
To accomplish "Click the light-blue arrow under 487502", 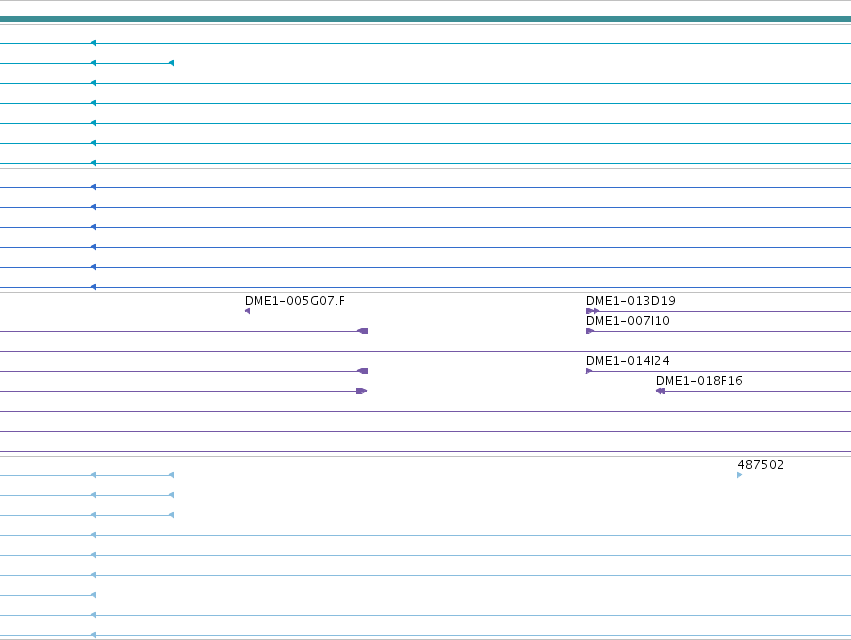I will coord(740,475).
